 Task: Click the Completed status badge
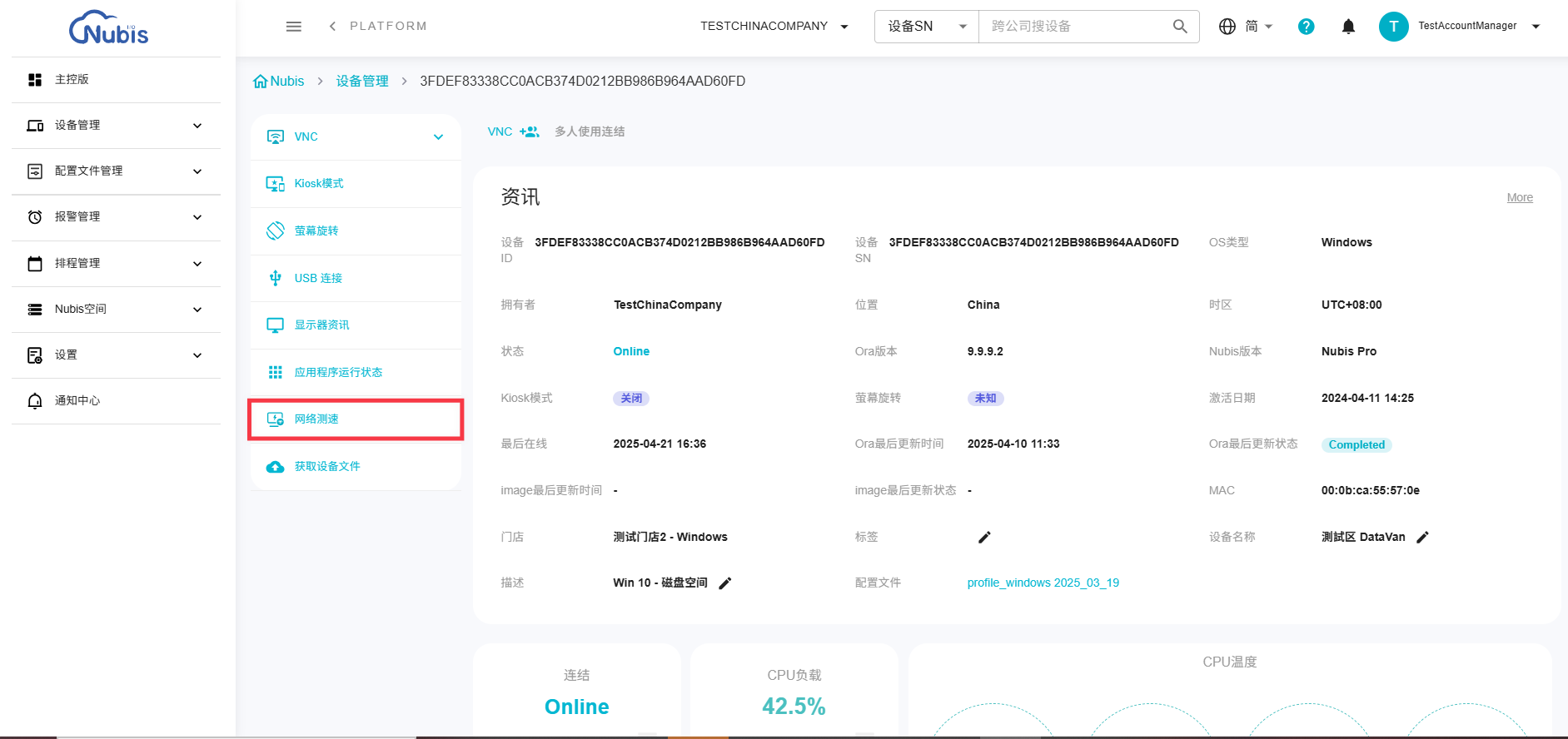pyautogui.click(x=1356, y=445)
